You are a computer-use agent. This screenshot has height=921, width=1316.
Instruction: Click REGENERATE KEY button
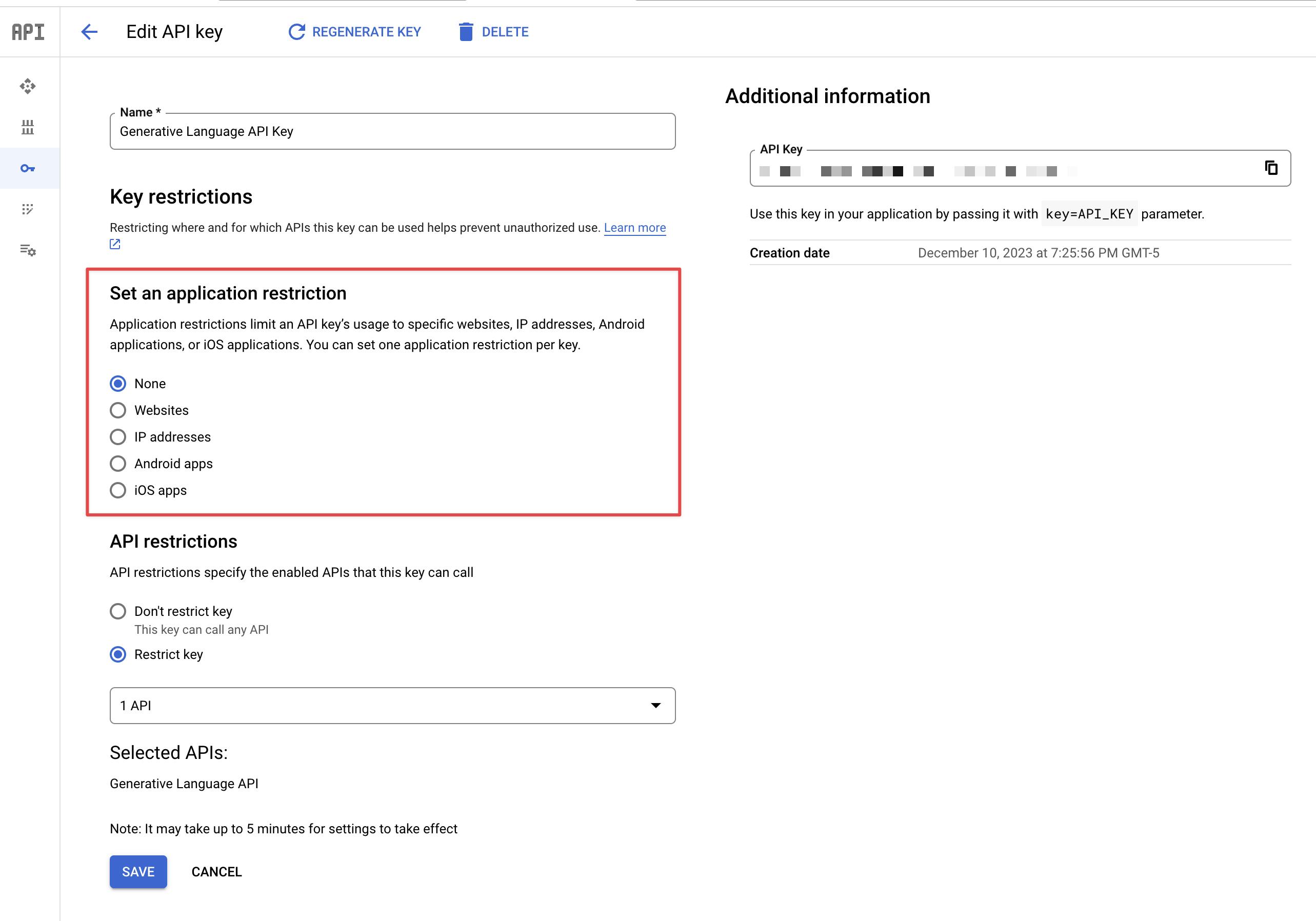(x=354, y=31)
